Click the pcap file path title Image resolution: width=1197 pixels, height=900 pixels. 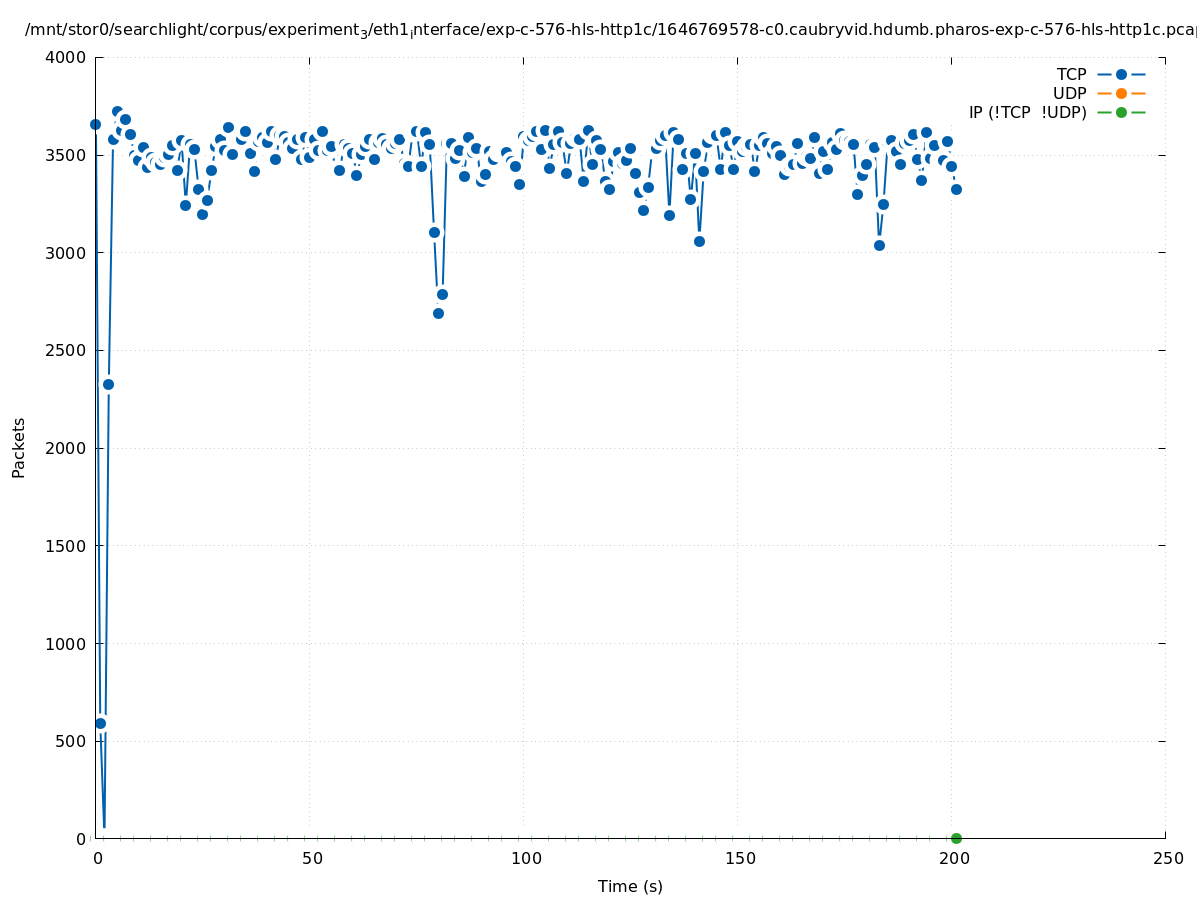(x=610, y=30)
